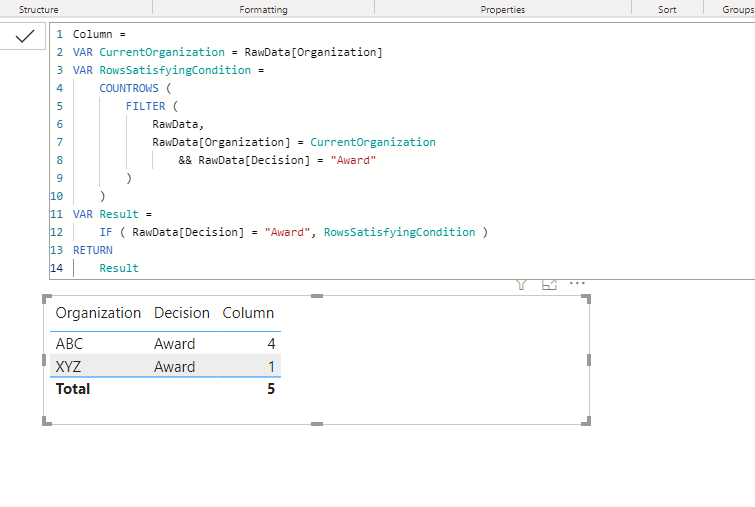This screenshot has width=755, height=507.
Task: Commit the formula with the checkmark icon
Action: 25,36
